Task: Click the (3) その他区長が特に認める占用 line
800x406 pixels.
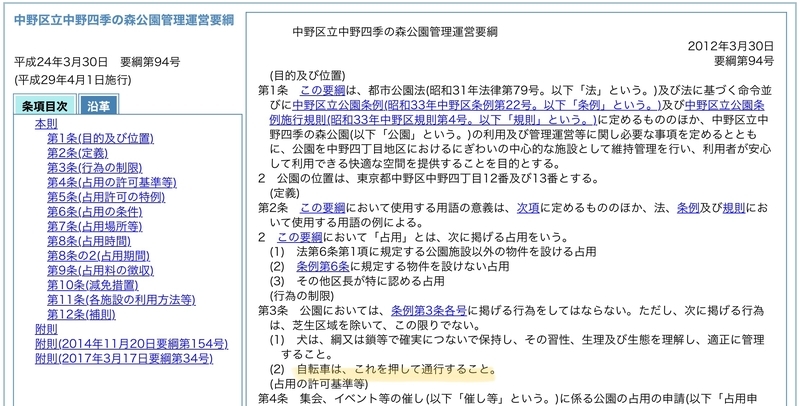Action: point(357,281)
